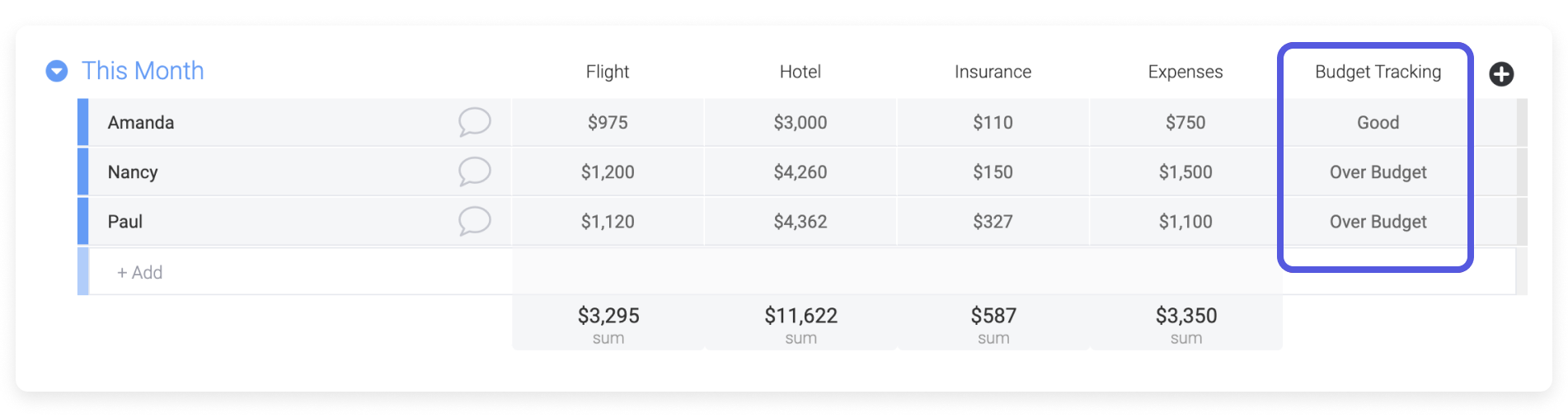
Task: Click the This Month group title
Action: tap(143, 71)
